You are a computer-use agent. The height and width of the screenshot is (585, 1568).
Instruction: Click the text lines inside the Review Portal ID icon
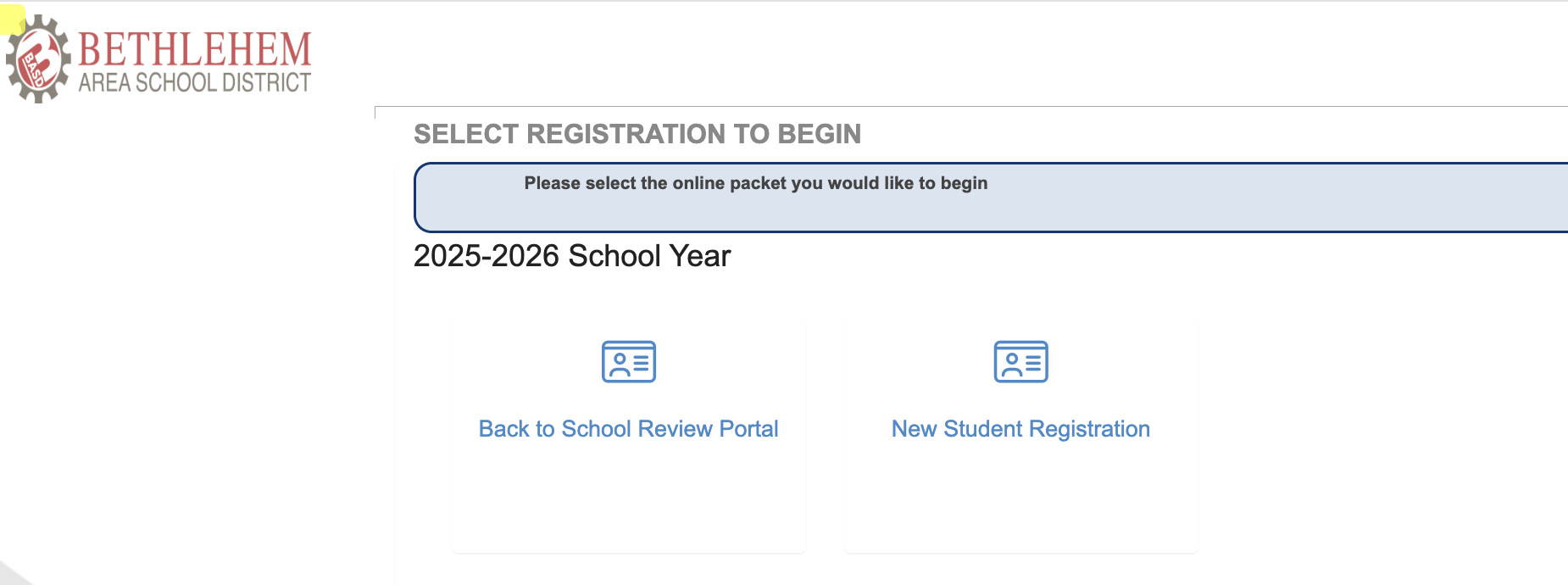pyautogui.click(x=642, y=364)
